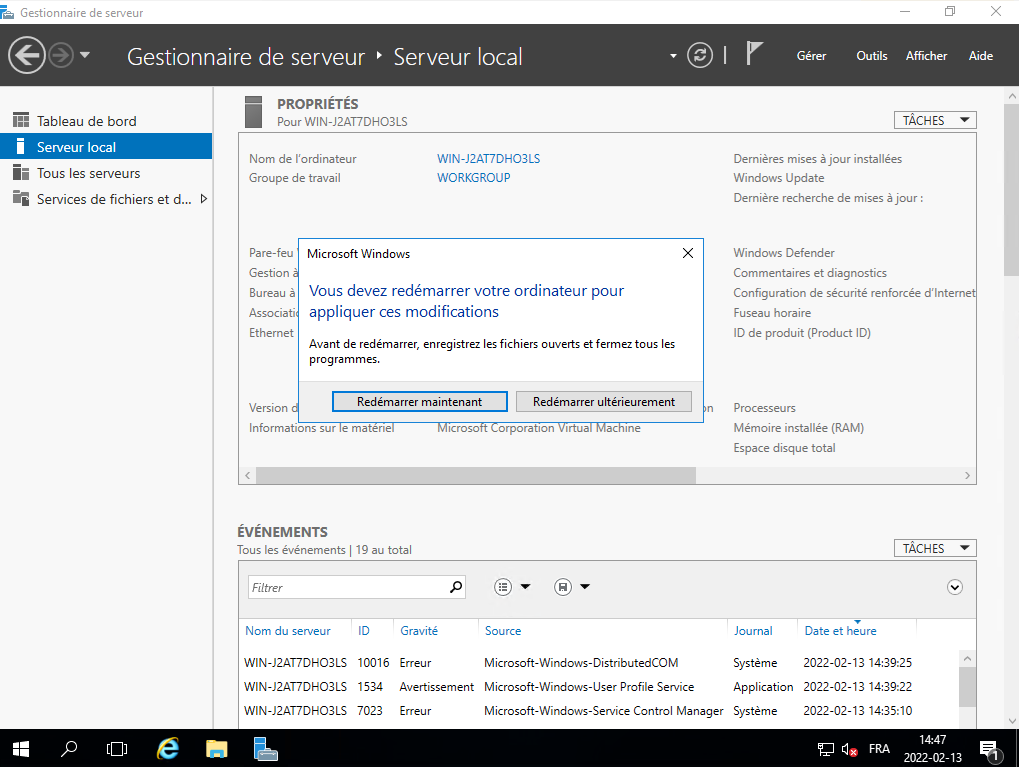Click the refresh icon in header
1019x767 pixels.
coord(702,55)
